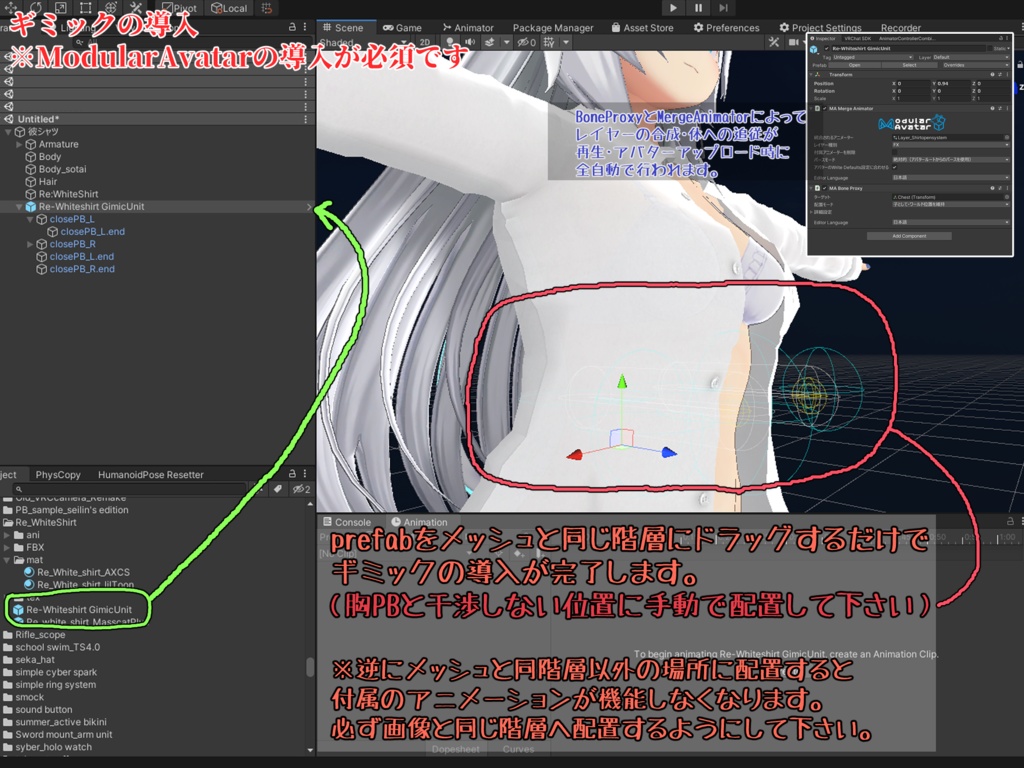
Task: Expand the closePB_R object in hierarchy
Action: coord(30,243)
